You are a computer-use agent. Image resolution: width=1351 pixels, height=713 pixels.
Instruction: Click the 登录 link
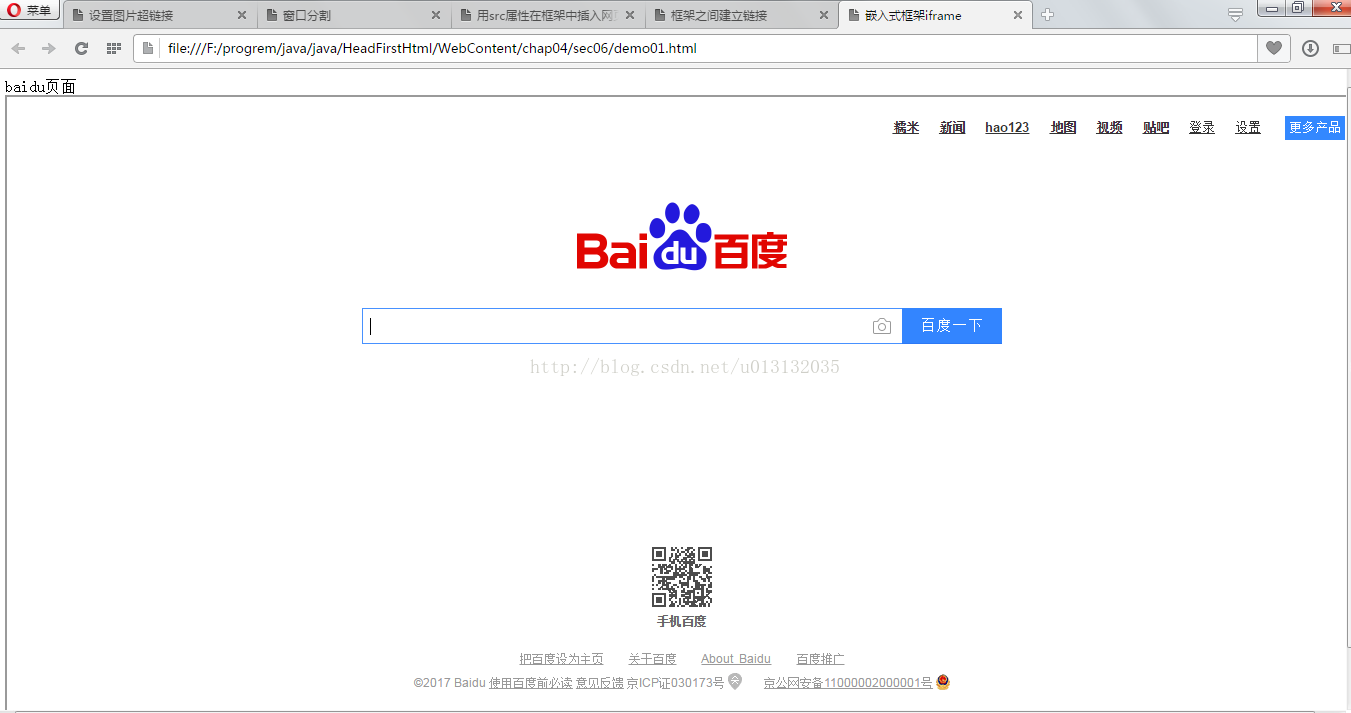click(1202, 127)
